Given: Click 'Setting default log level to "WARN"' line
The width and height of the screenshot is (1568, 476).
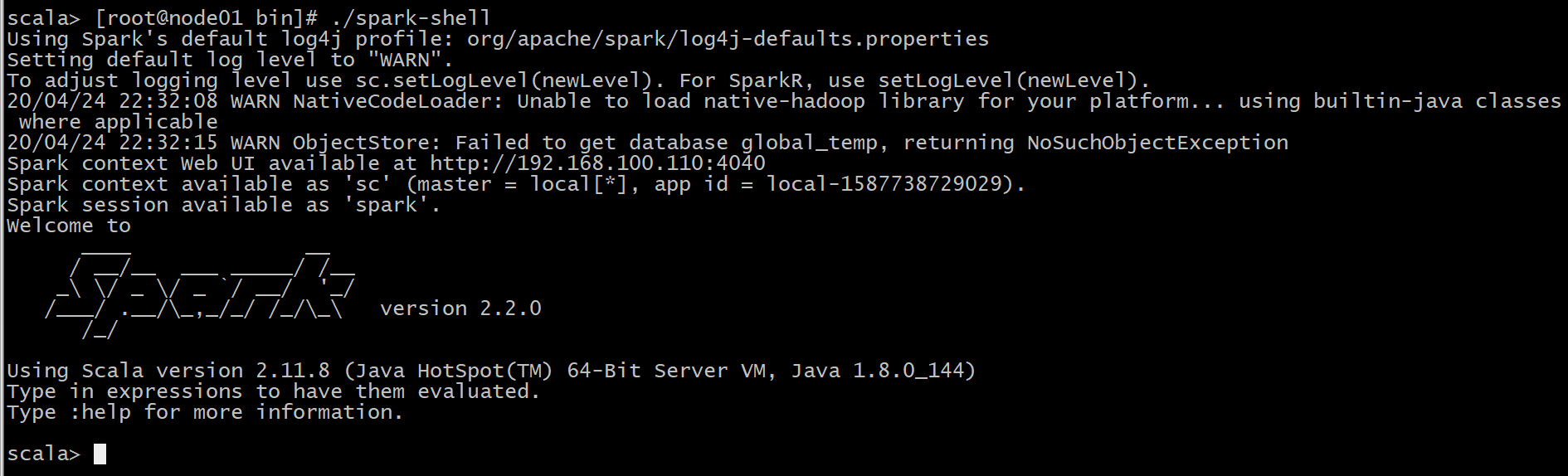Looking at the screenshot, I should coord(230,60).
